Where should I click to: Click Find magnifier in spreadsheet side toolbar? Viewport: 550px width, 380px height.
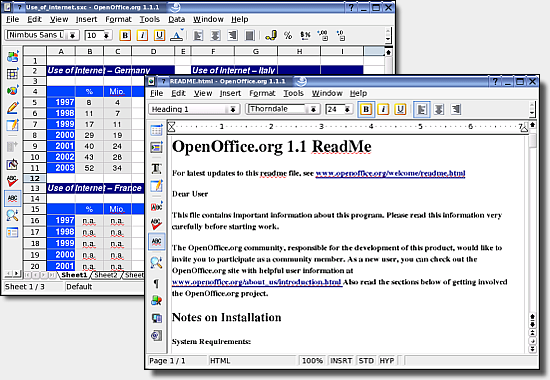pyautogui.click(x=13, y=215)
